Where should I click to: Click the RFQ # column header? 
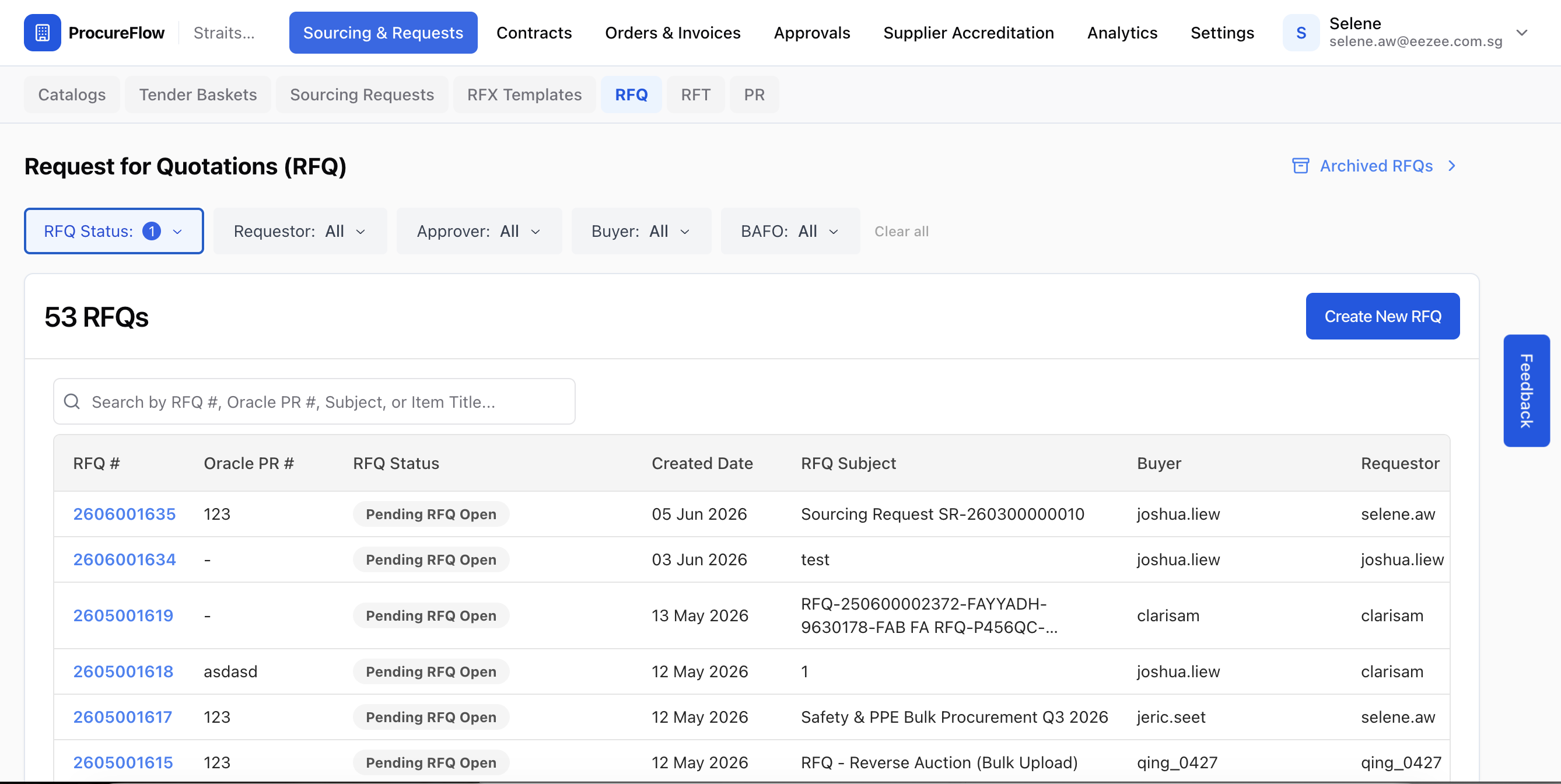(x=96, y=464)
